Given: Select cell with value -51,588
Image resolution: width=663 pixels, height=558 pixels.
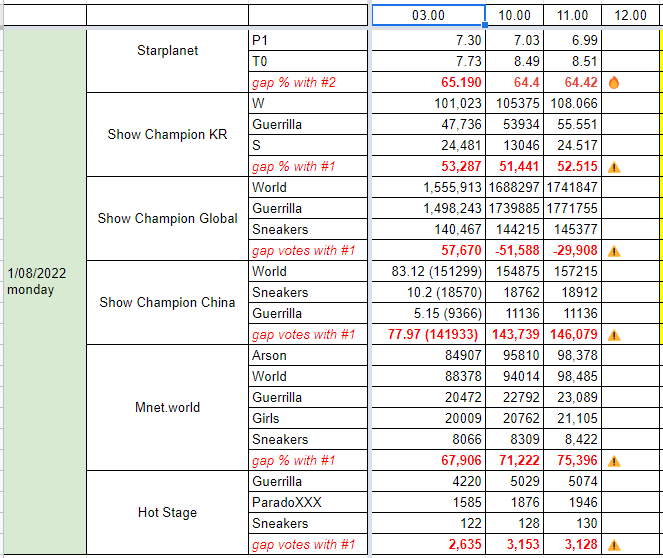Looking at the screenshot, I should click(x=514, y=250).
